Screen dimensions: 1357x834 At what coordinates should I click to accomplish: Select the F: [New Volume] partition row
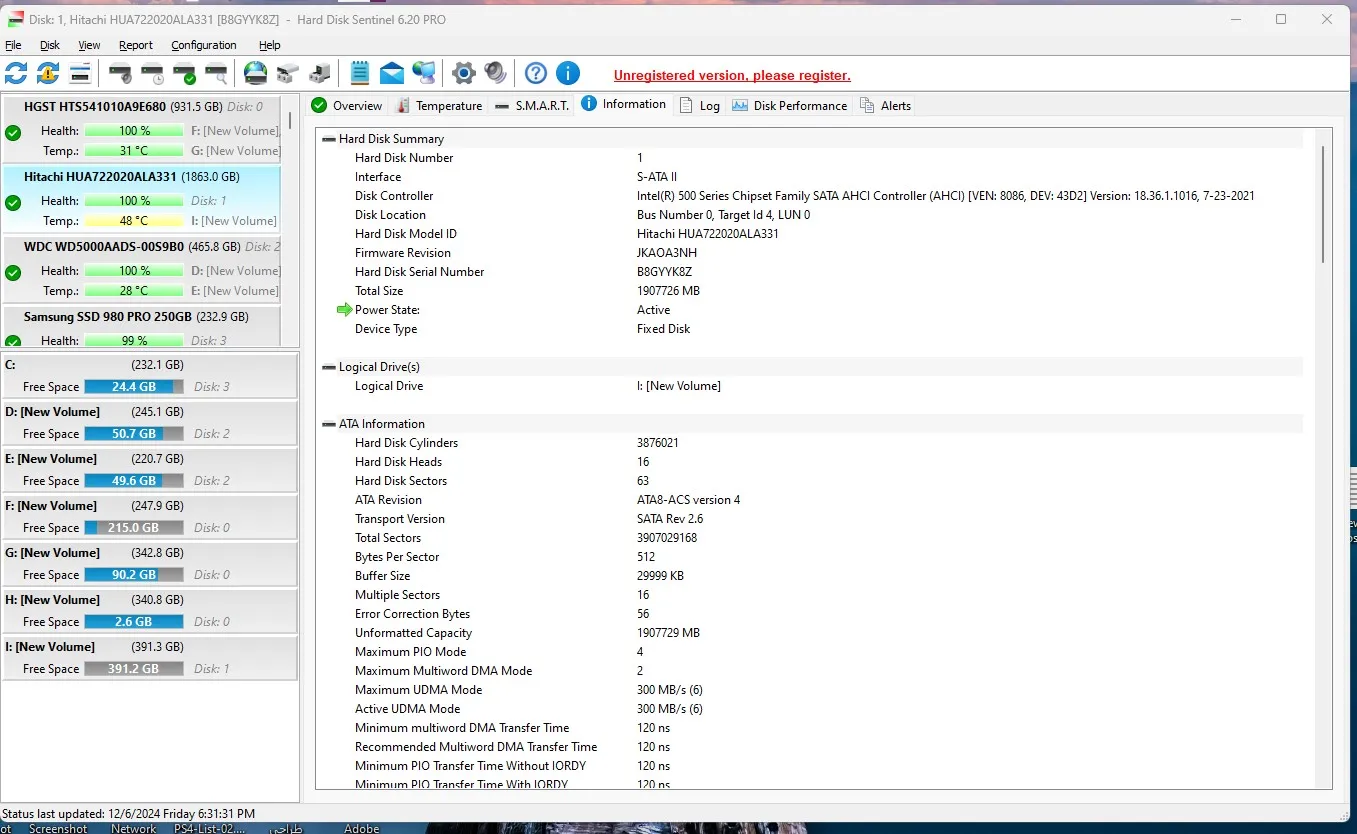pyautogui.click(x=150, y=517)
